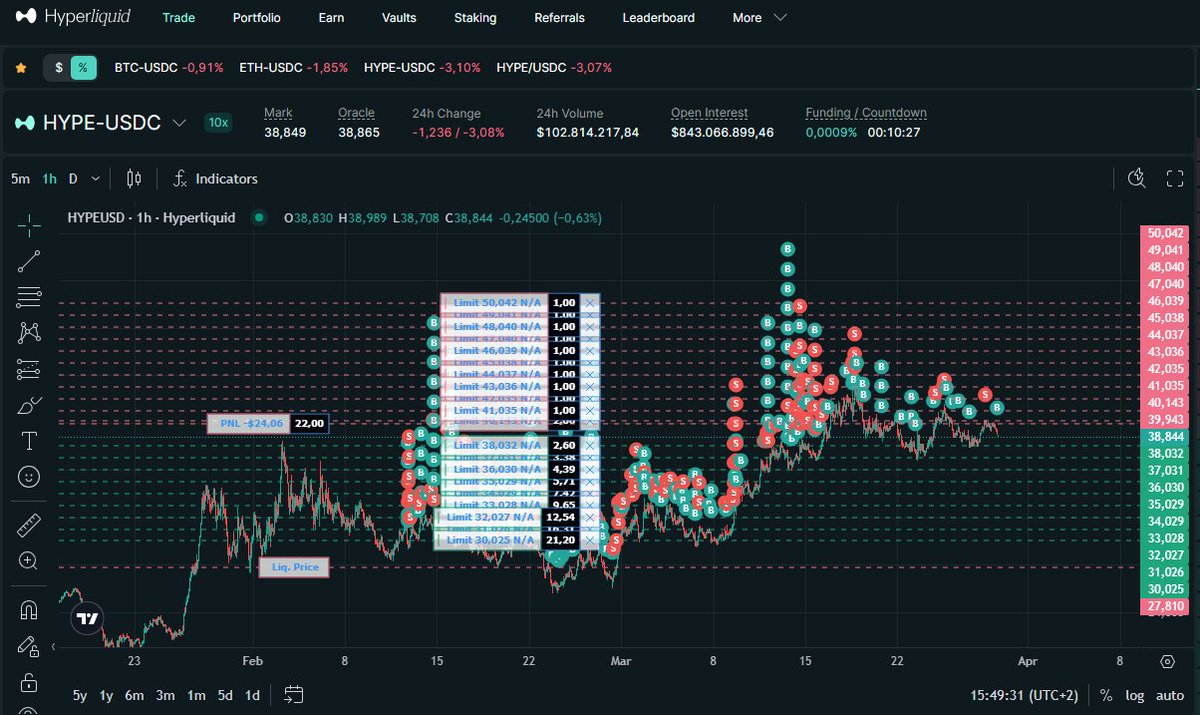
Task: Open chart settings gear on time axis
Action: point(1167,661)
